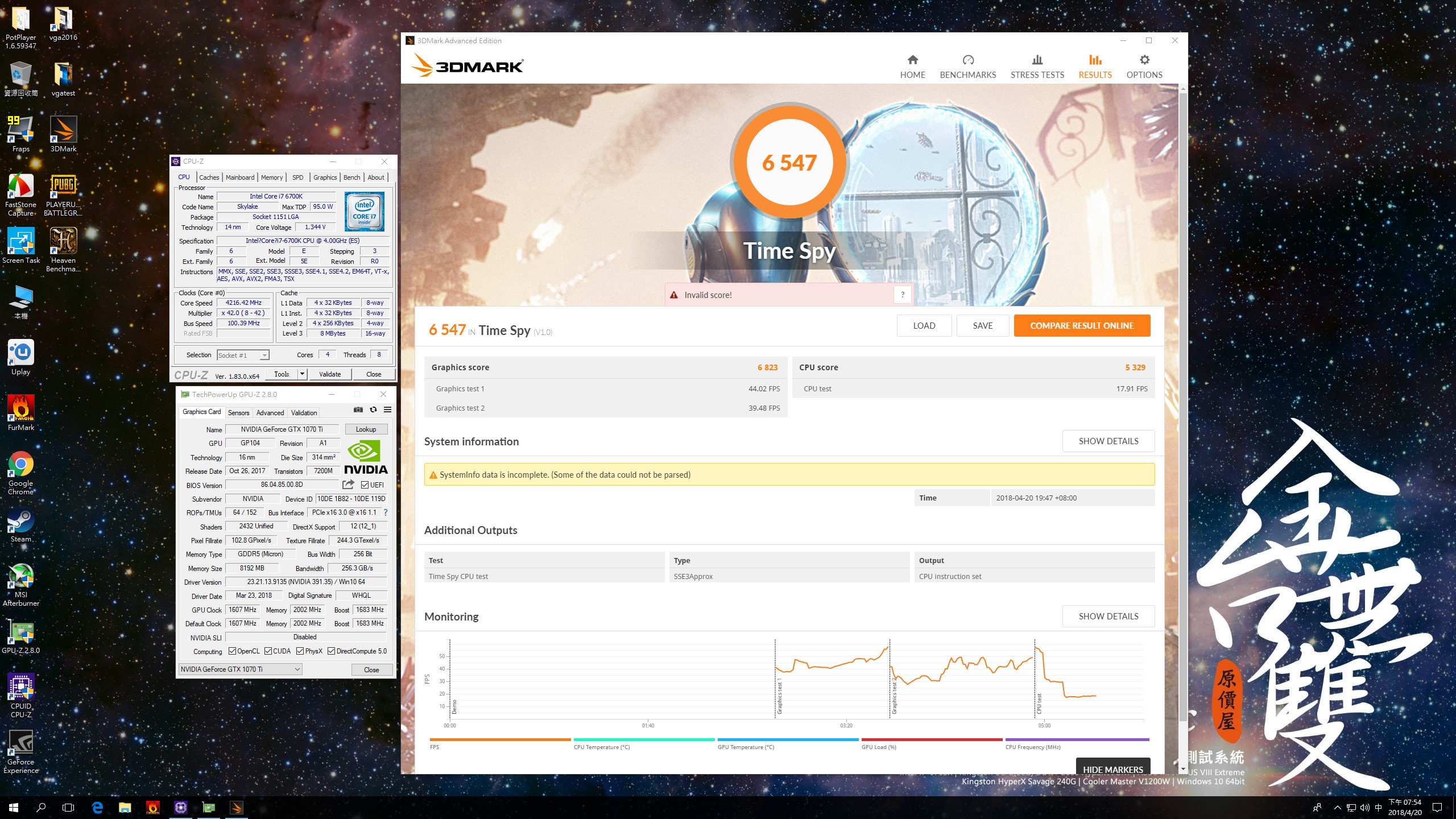This screenshot has width=1456, height=819.
Task: Click the SAVE result button
Action: 982,325
